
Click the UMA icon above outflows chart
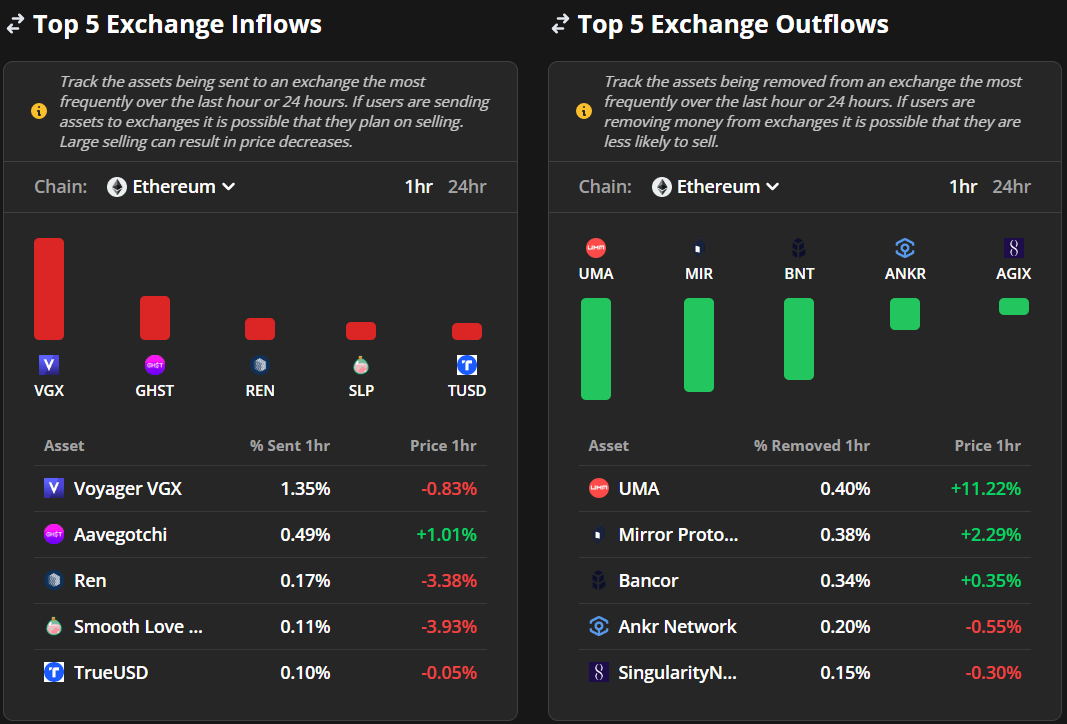click(595, 248)
